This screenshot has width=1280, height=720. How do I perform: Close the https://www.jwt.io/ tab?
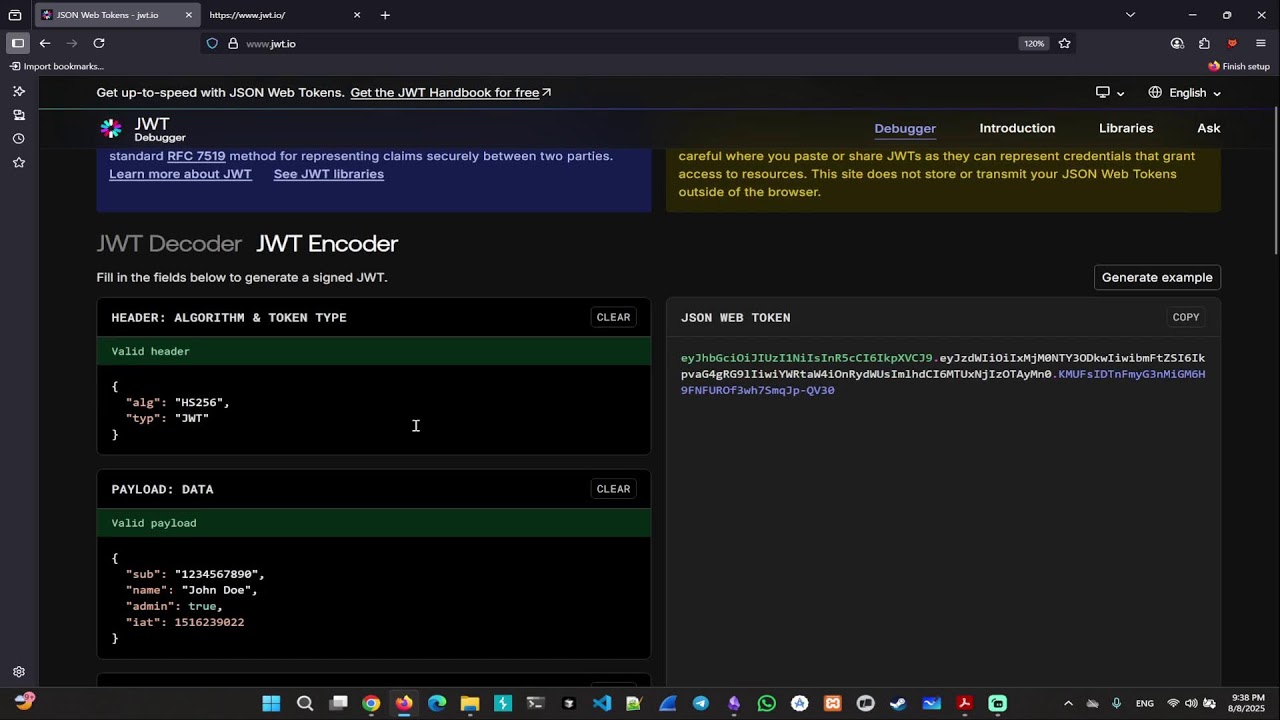(357, 15)
